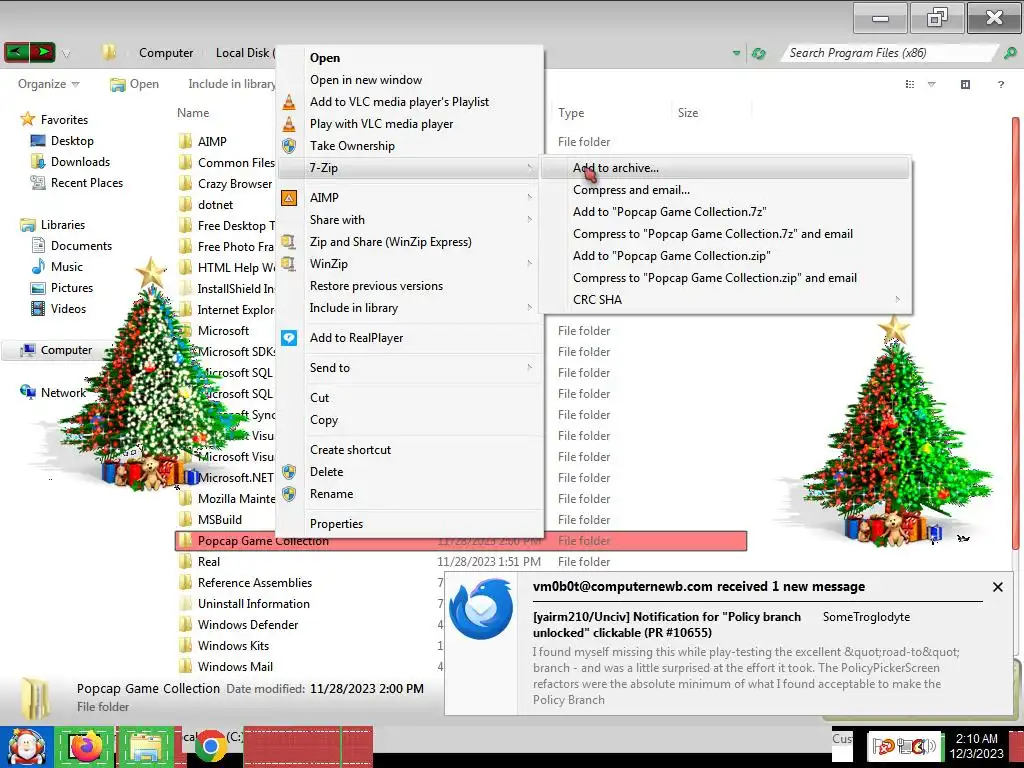The image size is (1024, 768).
Task: Select Desktop in Favorites
Action: pyautogui.click(x=72, y=140)
